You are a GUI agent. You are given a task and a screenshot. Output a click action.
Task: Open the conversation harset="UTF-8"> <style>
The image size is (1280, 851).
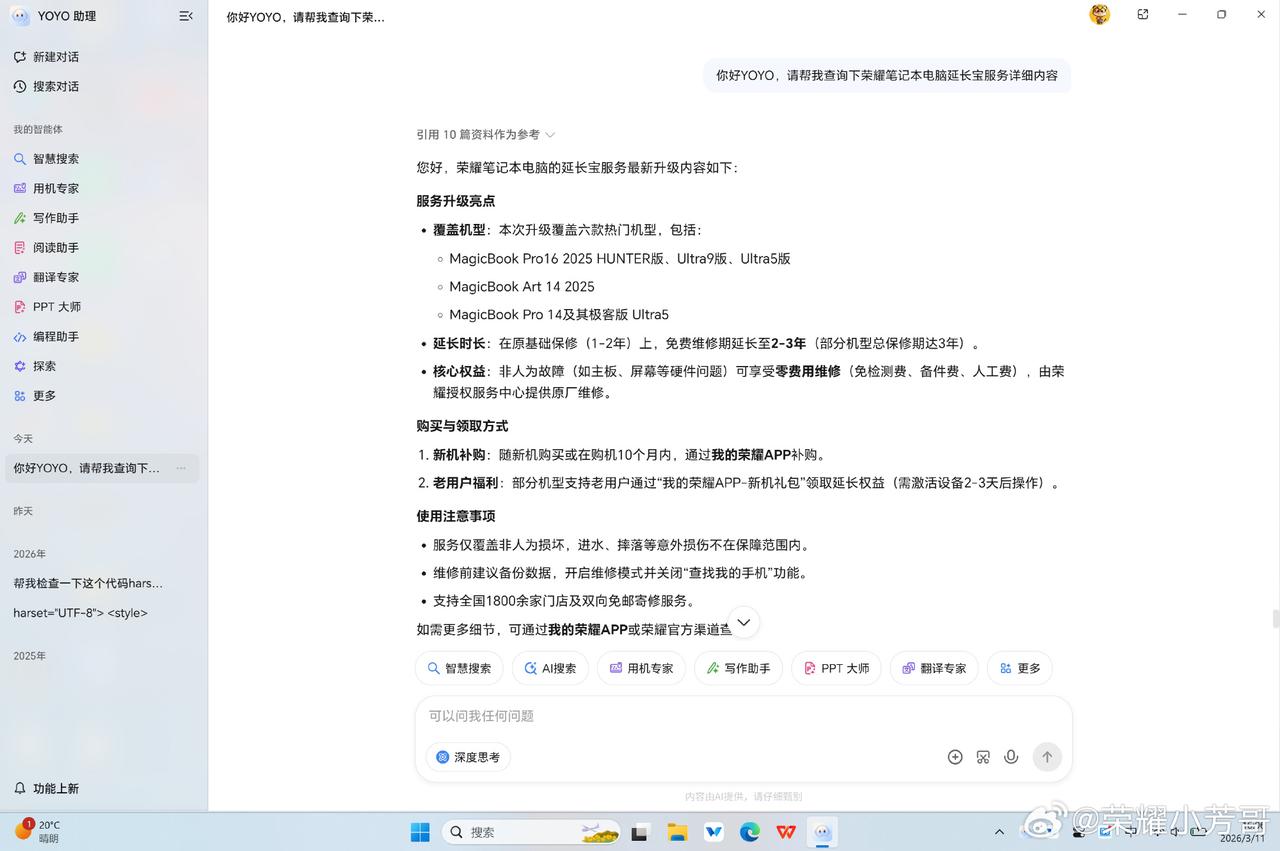[80, 613]
